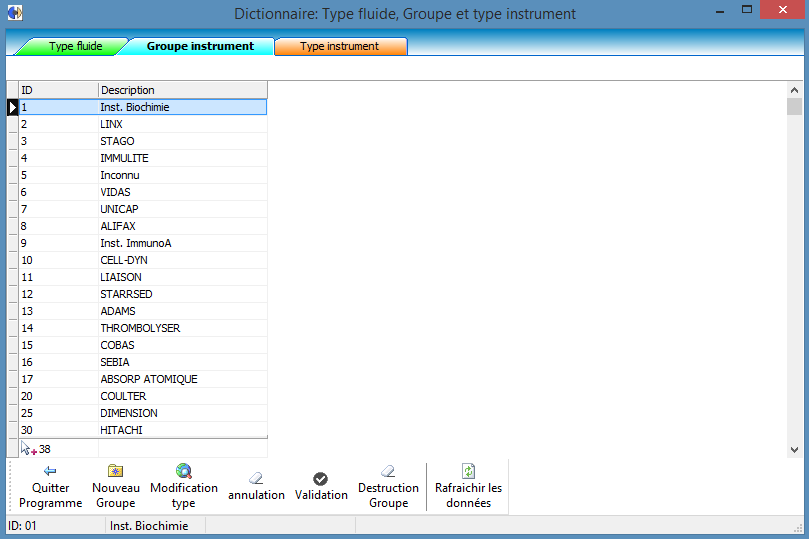Select the VIDAS row
Viewport: 809px width, 539px height.
tap(143, 192)
